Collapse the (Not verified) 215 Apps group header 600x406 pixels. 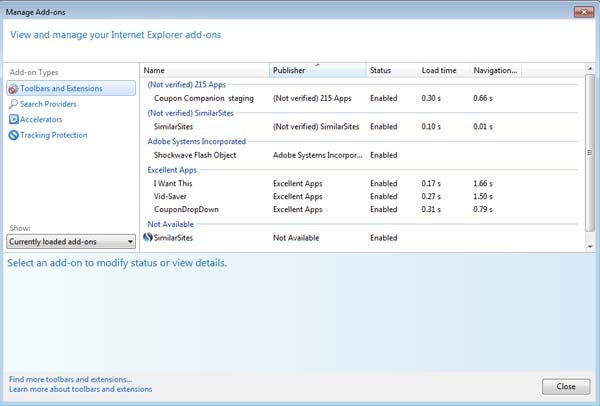tap(187, 85)
